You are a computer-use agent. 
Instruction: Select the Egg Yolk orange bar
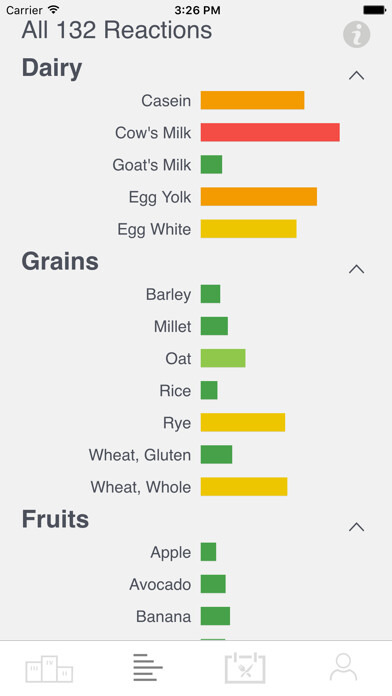click(259, 197)
